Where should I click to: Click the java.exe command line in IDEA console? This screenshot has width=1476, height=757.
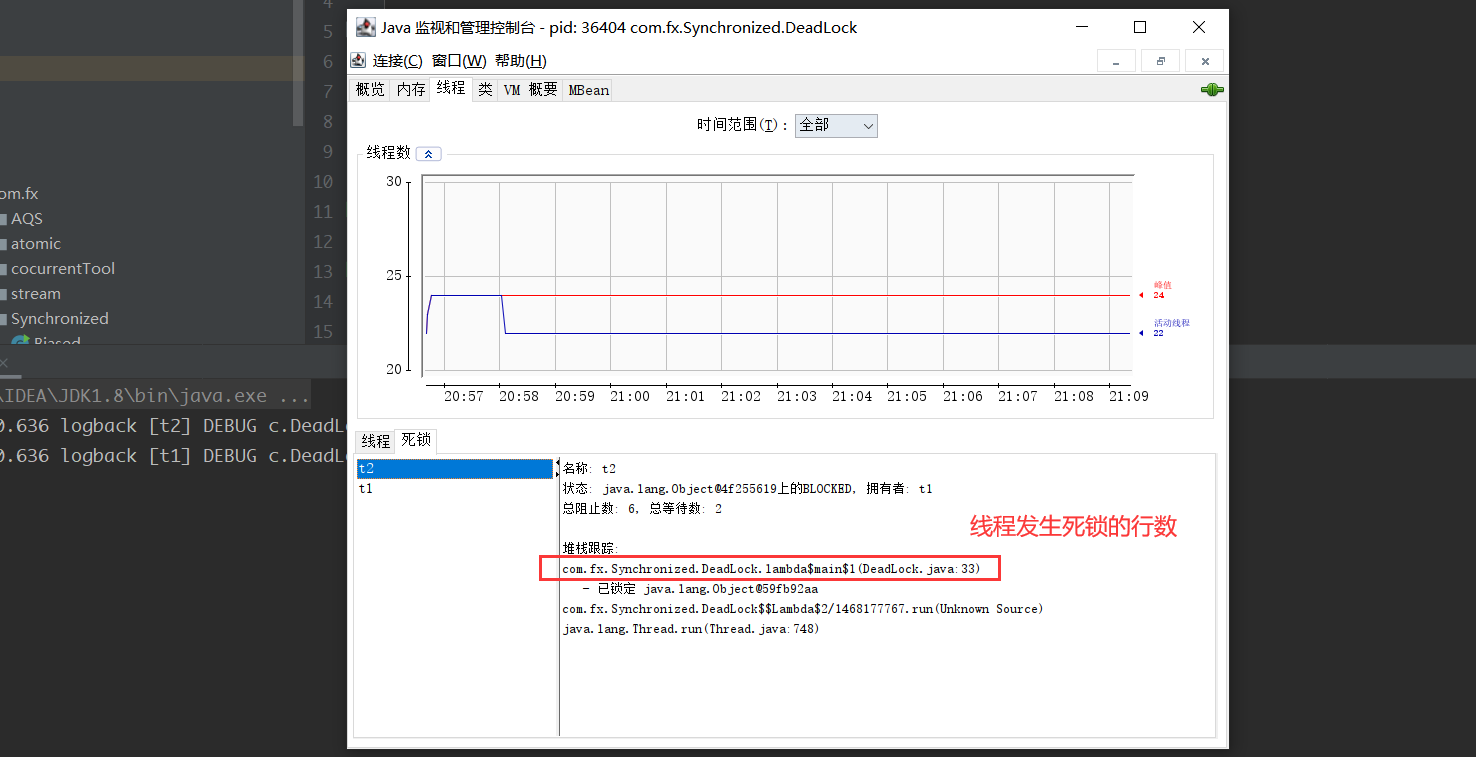tap(155, 396)
